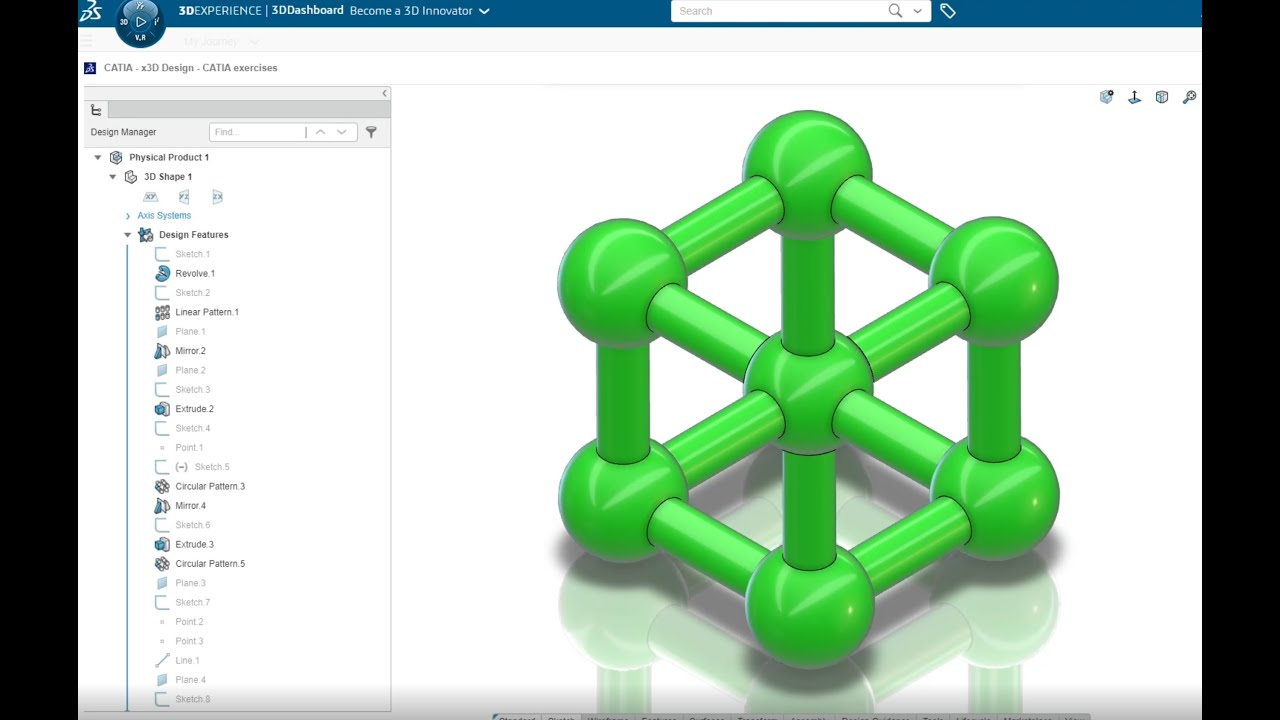Collapse the 3D Shape 1 node
This screenshot has width=1280, height=720.
[x=113, y=177]
